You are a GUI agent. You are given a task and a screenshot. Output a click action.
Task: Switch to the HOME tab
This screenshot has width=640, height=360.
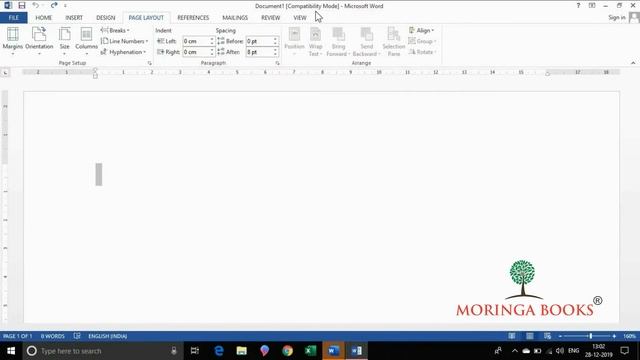point(43,18)
